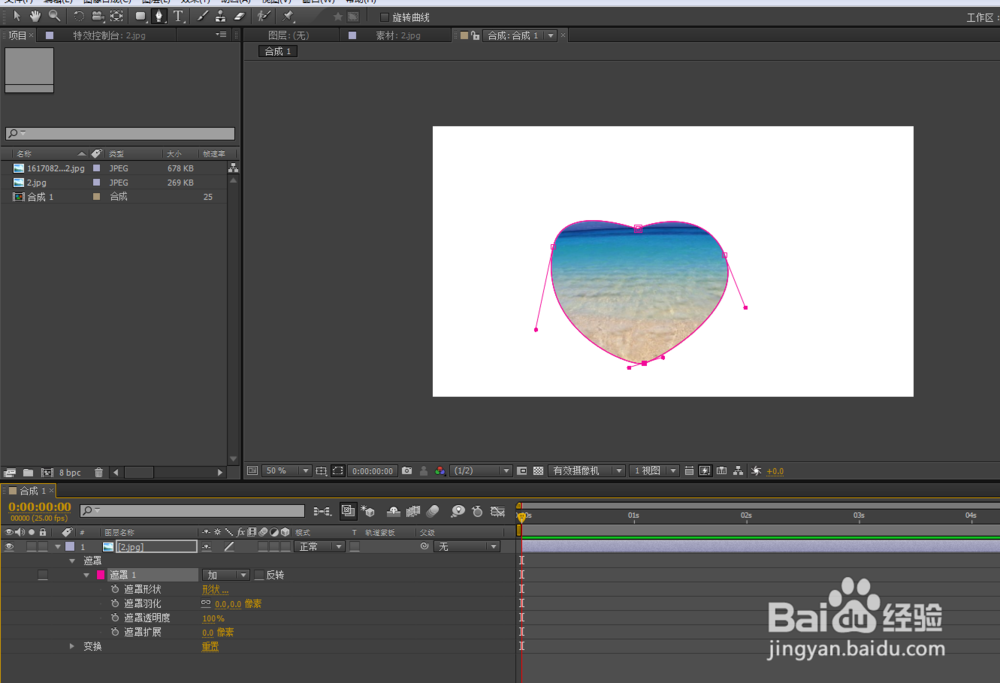The height and width of the screenshot is (683, 1000).
Task: Open the 1 视图 view layout dropdown
Action: tap(654, 471)
